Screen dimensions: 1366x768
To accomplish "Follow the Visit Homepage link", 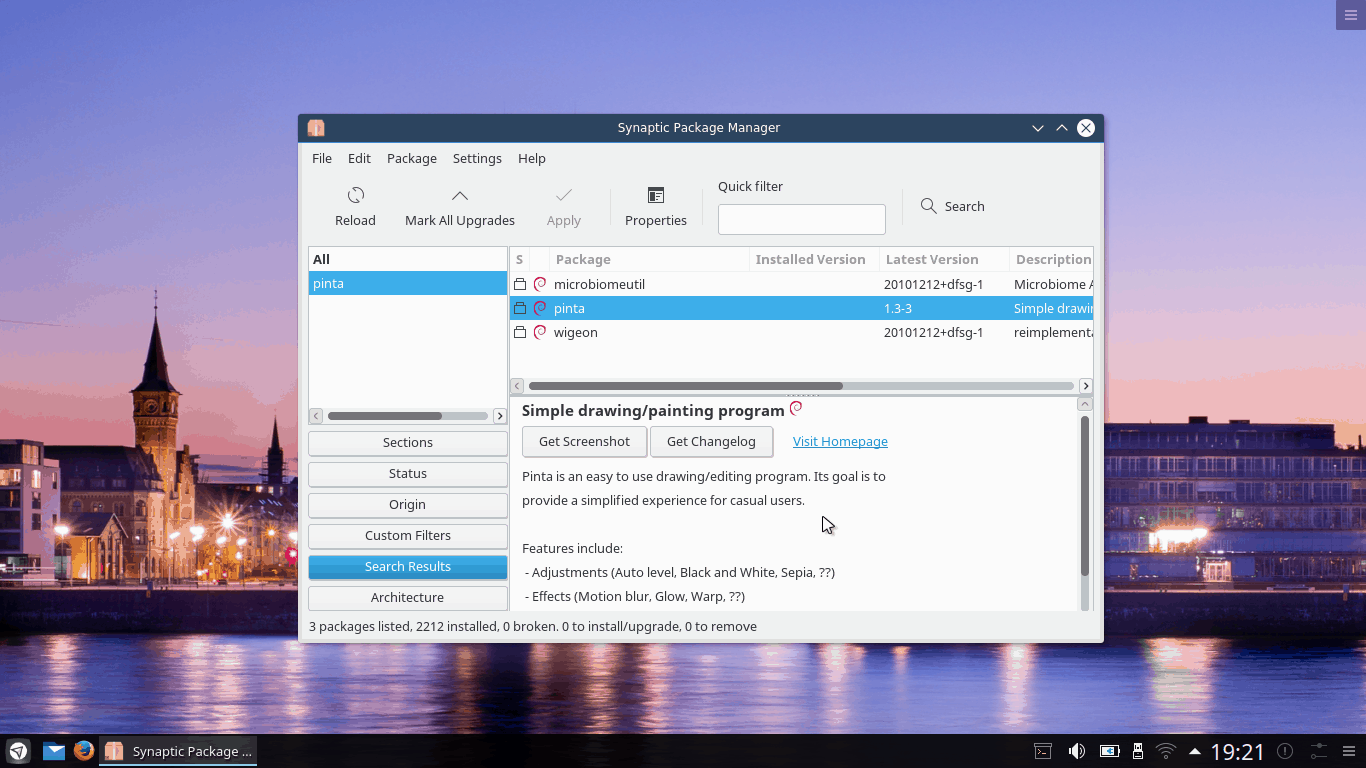I will (x=840, y=441).
